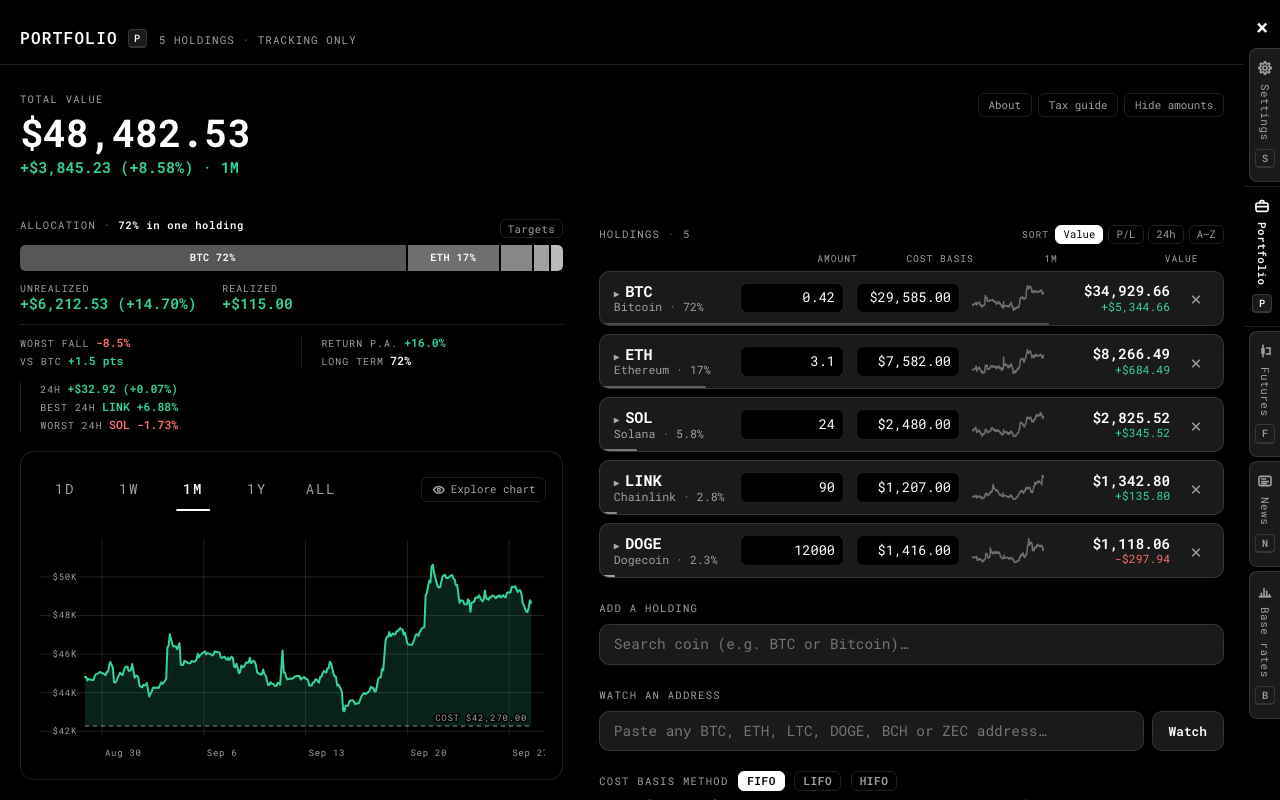
Task: Sort holdings by Value
Action: [1079, 235]
